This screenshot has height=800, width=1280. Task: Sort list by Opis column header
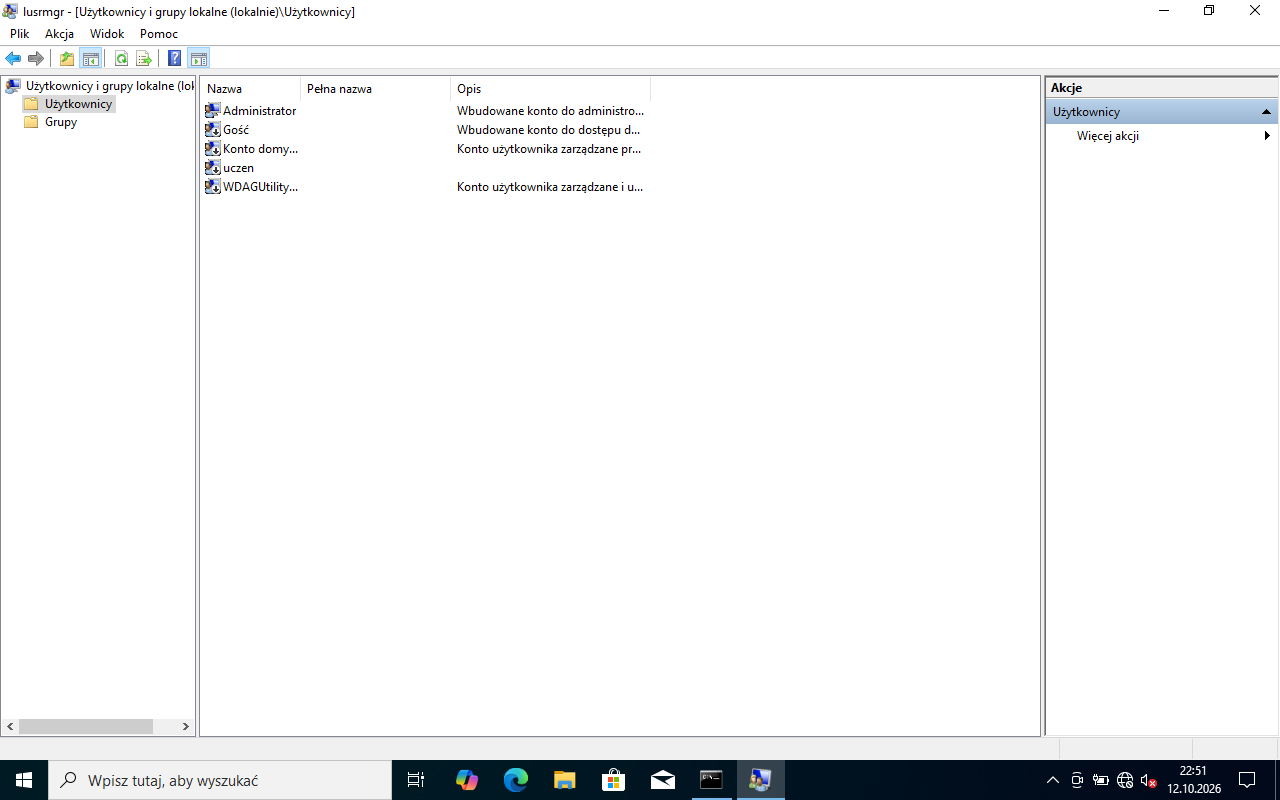[550, 89]
